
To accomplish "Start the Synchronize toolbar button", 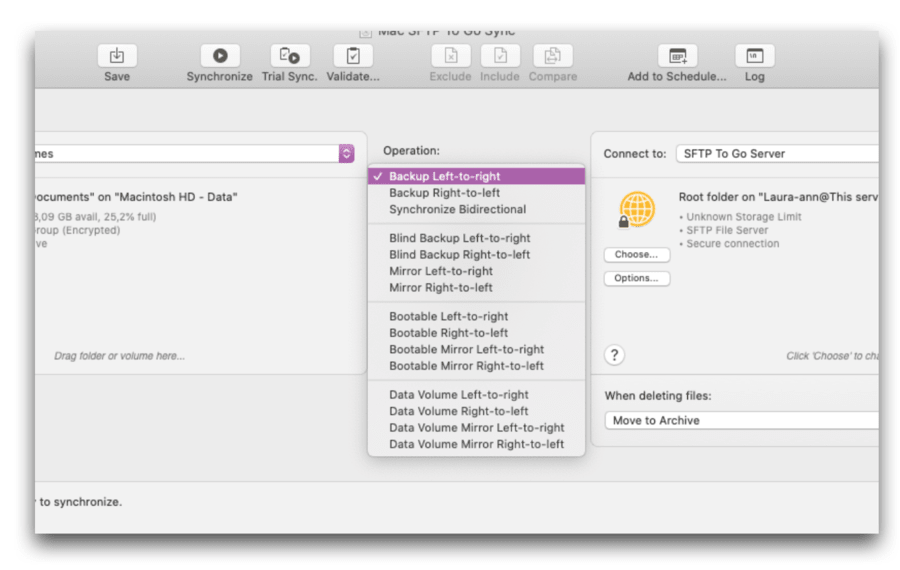I will 220,56.
